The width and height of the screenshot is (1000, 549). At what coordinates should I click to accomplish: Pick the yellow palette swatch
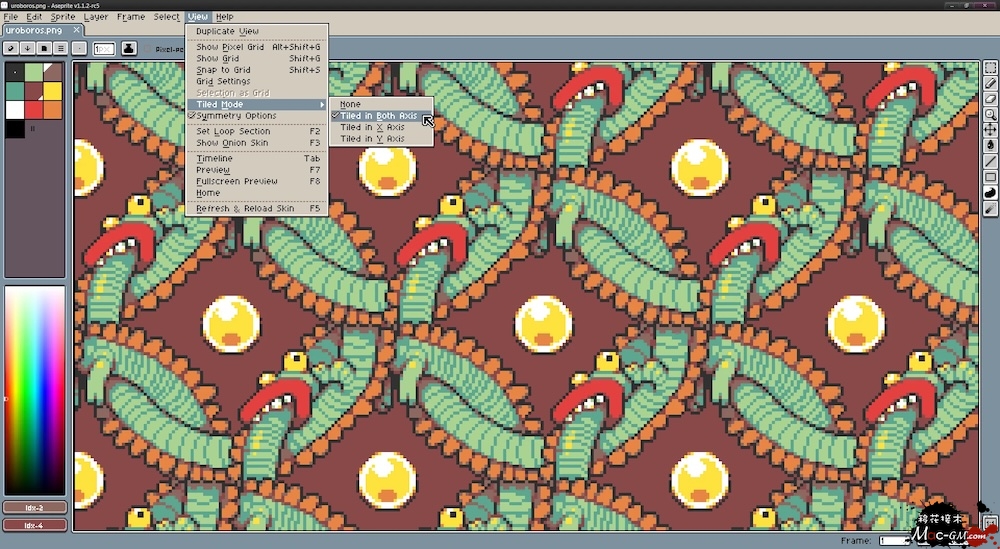pos(53,91)
